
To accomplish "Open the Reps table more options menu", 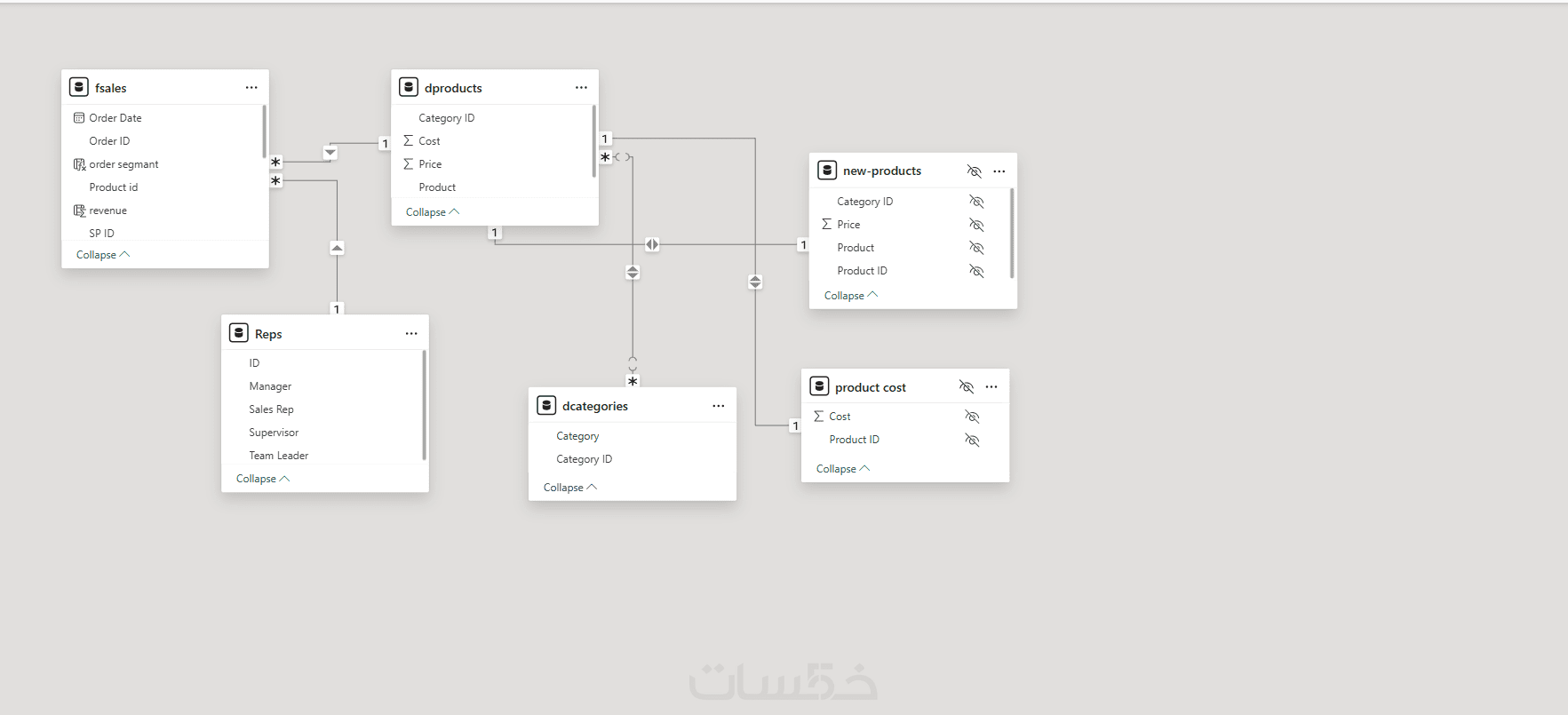I will (x=411, y=334).
